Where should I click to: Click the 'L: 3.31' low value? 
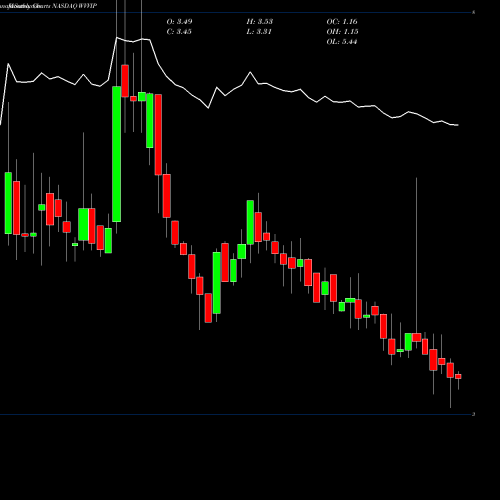point(259,32)
